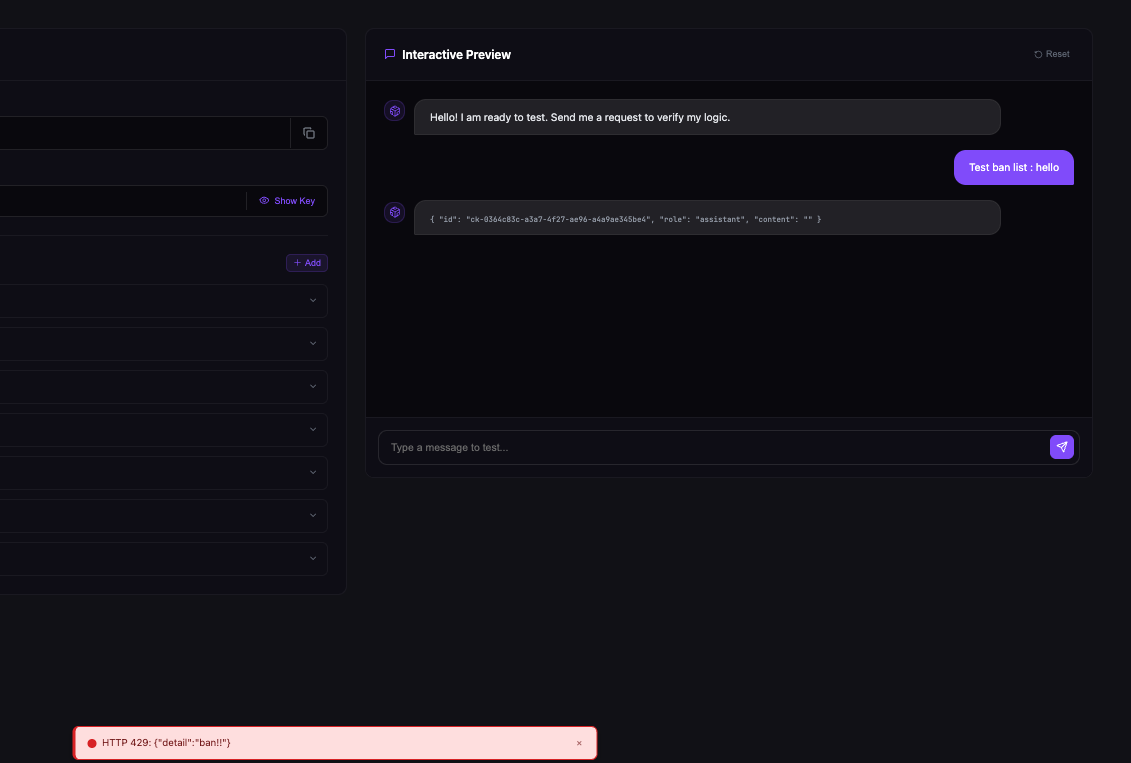Click bot avatar beside the greeting message

click(395, 111)
